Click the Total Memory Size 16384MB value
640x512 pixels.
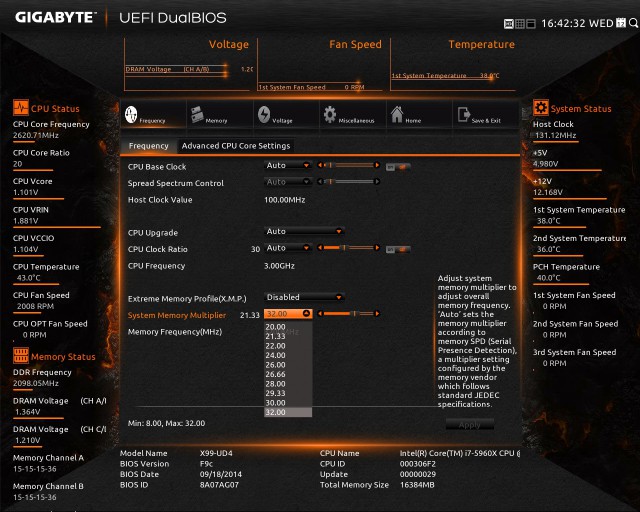click(x=417, y=485)
